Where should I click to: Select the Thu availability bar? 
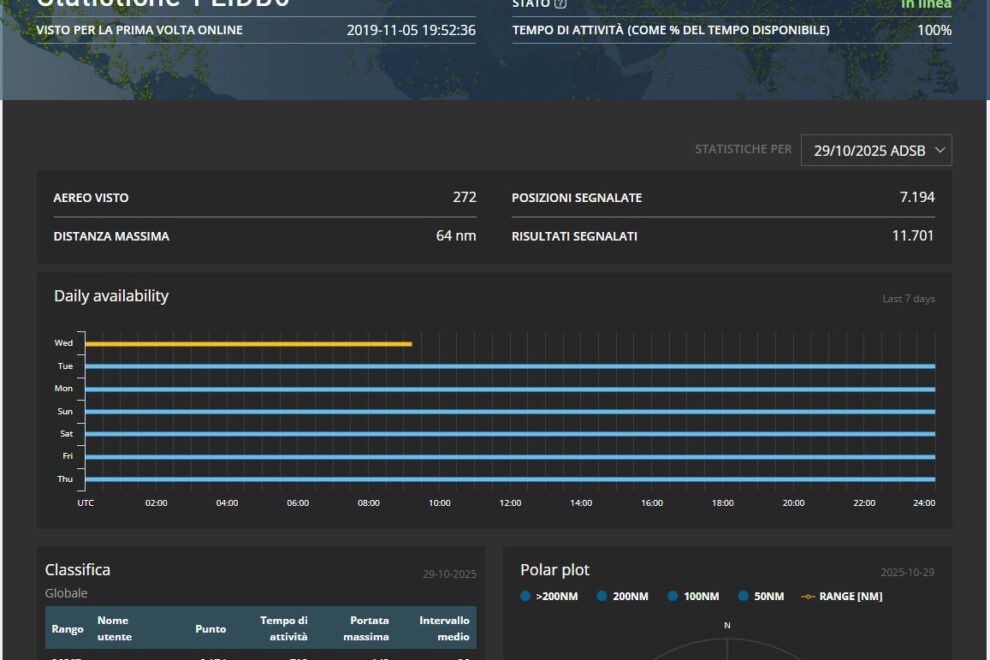[x=510, y=479]
